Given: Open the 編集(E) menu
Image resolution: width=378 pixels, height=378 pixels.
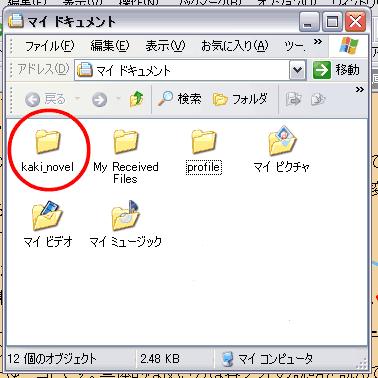Looking at the screenshot, I should 110,46.
